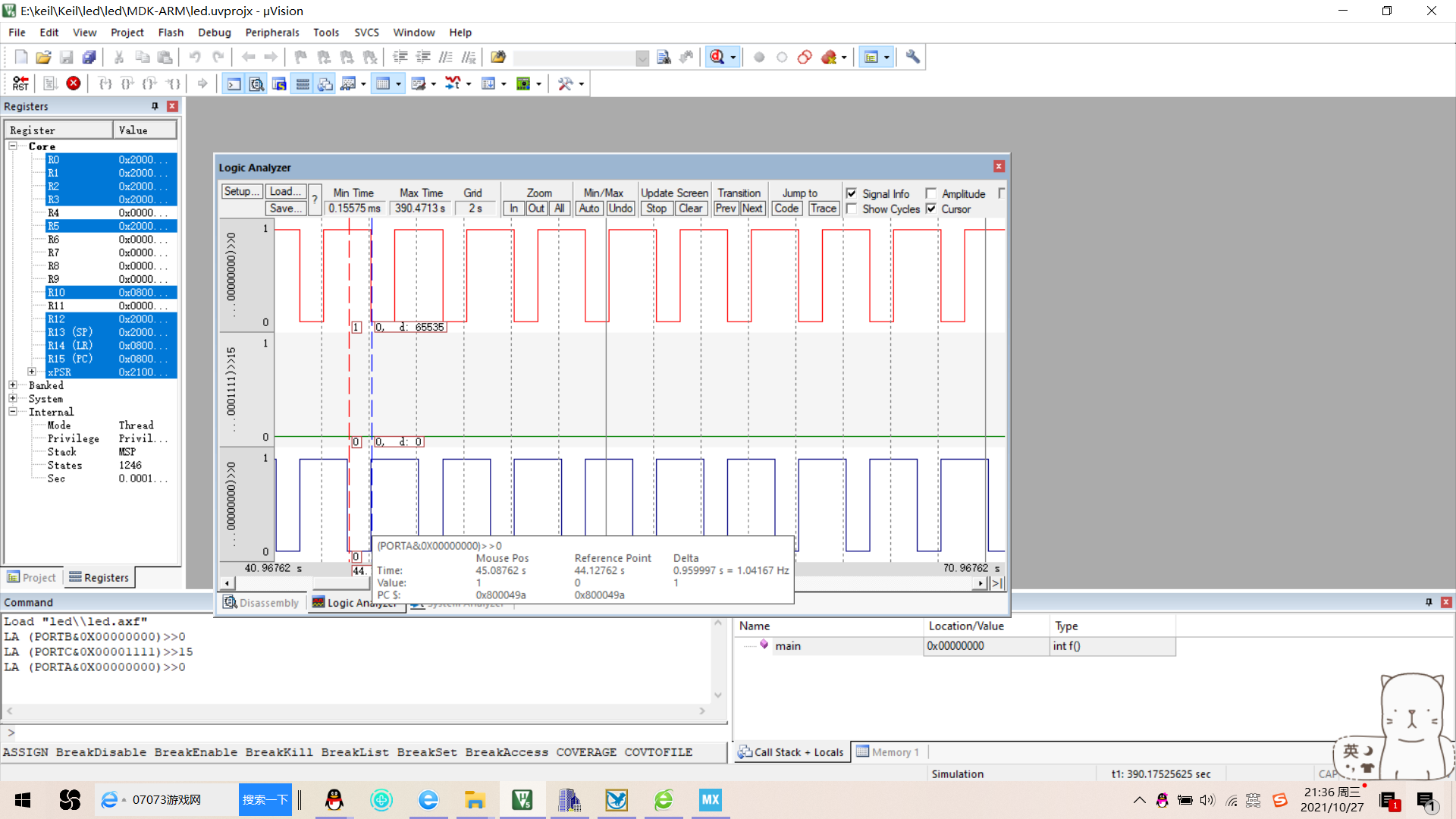Image resolution: width=1456 pixels, height=819 pixels.
Task: Click the Run to Cursor Line icon
Action: [x=174, y=83]
